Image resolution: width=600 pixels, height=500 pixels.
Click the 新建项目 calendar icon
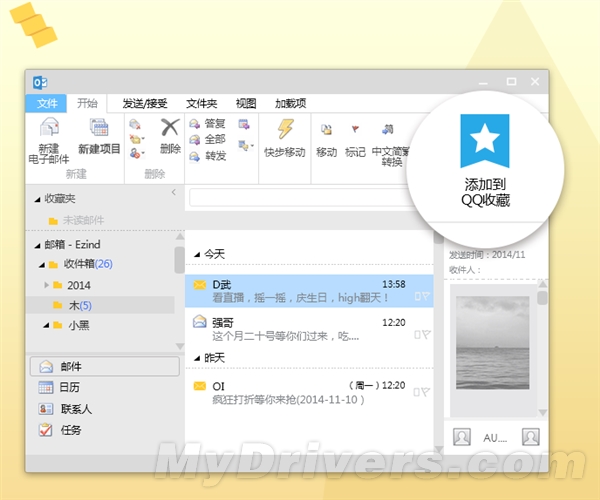pyautogui.click(x=99, y=127)
